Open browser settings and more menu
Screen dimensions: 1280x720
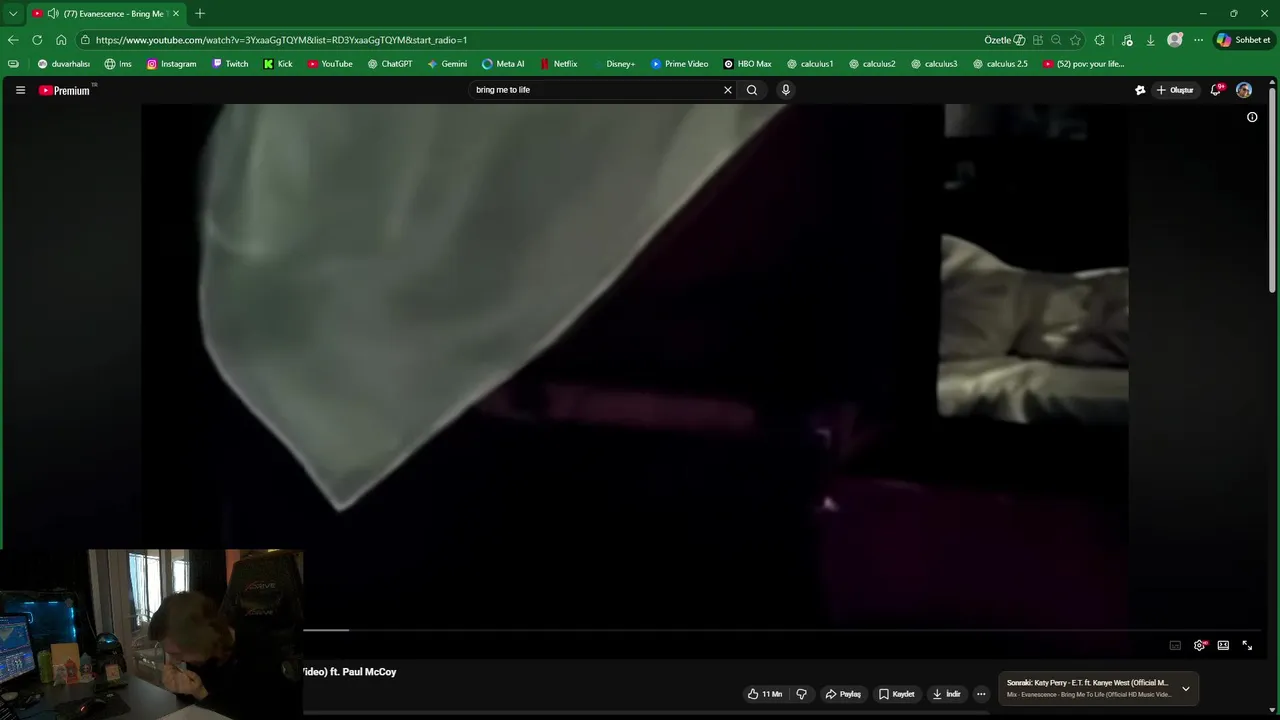(x=1199, y=40)
